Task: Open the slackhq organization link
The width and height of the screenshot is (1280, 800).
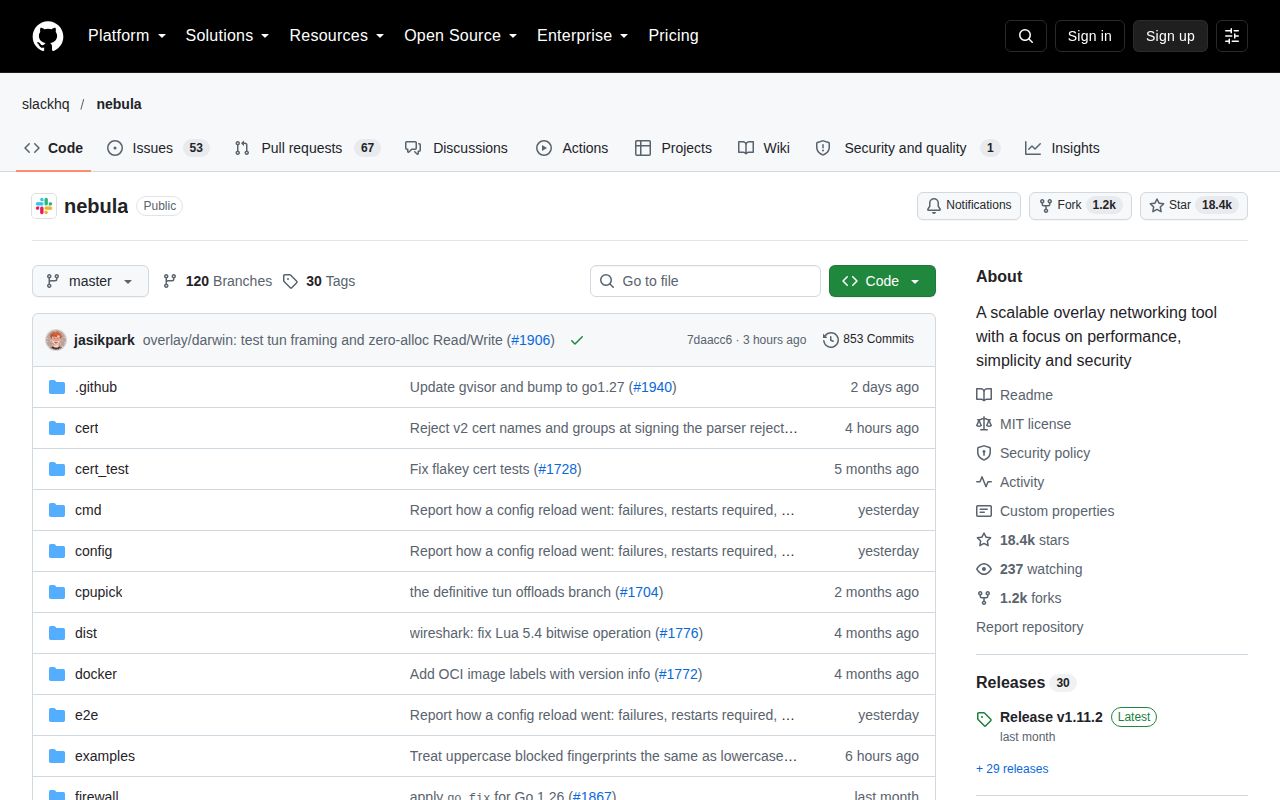Action: click(x=46, y=104)
